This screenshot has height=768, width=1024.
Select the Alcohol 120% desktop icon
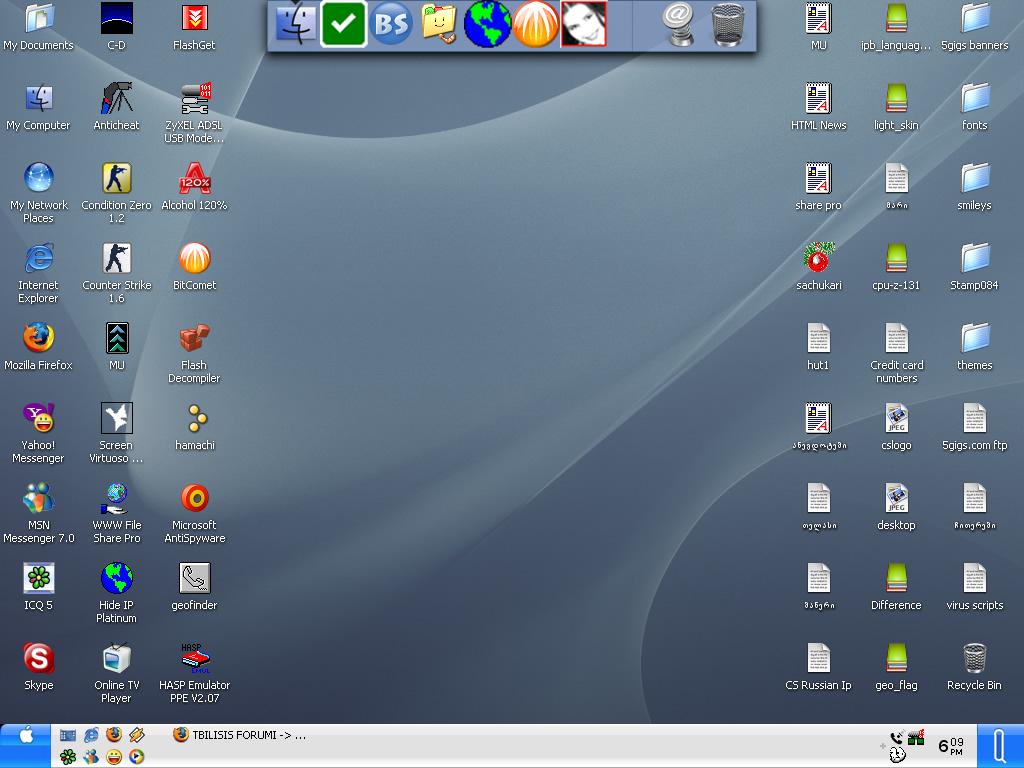[194, 186]
